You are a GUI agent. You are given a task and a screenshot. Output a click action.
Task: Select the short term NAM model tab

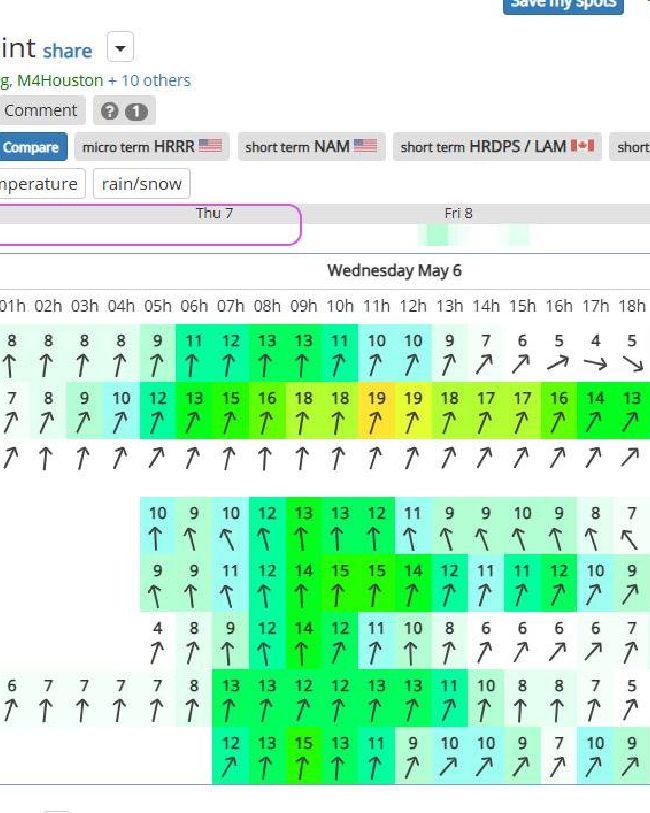click(x=312, y=147)
